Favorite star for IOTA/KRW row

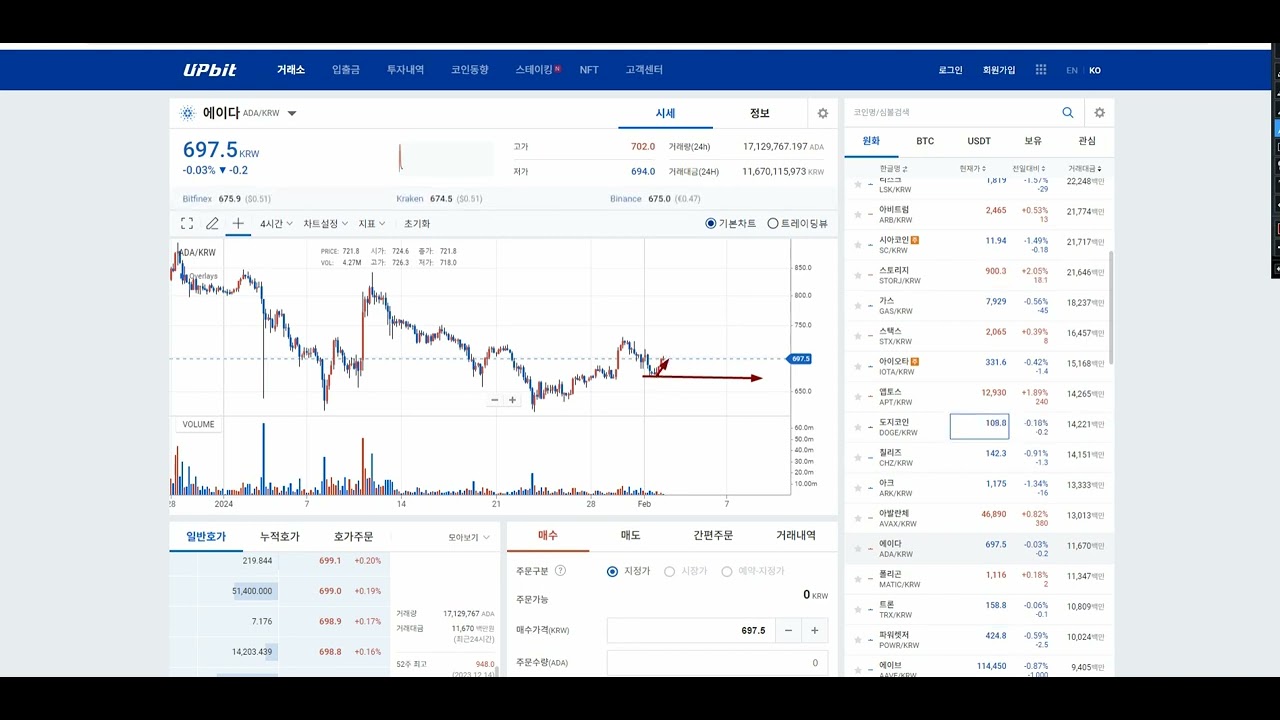click(857, 367)
